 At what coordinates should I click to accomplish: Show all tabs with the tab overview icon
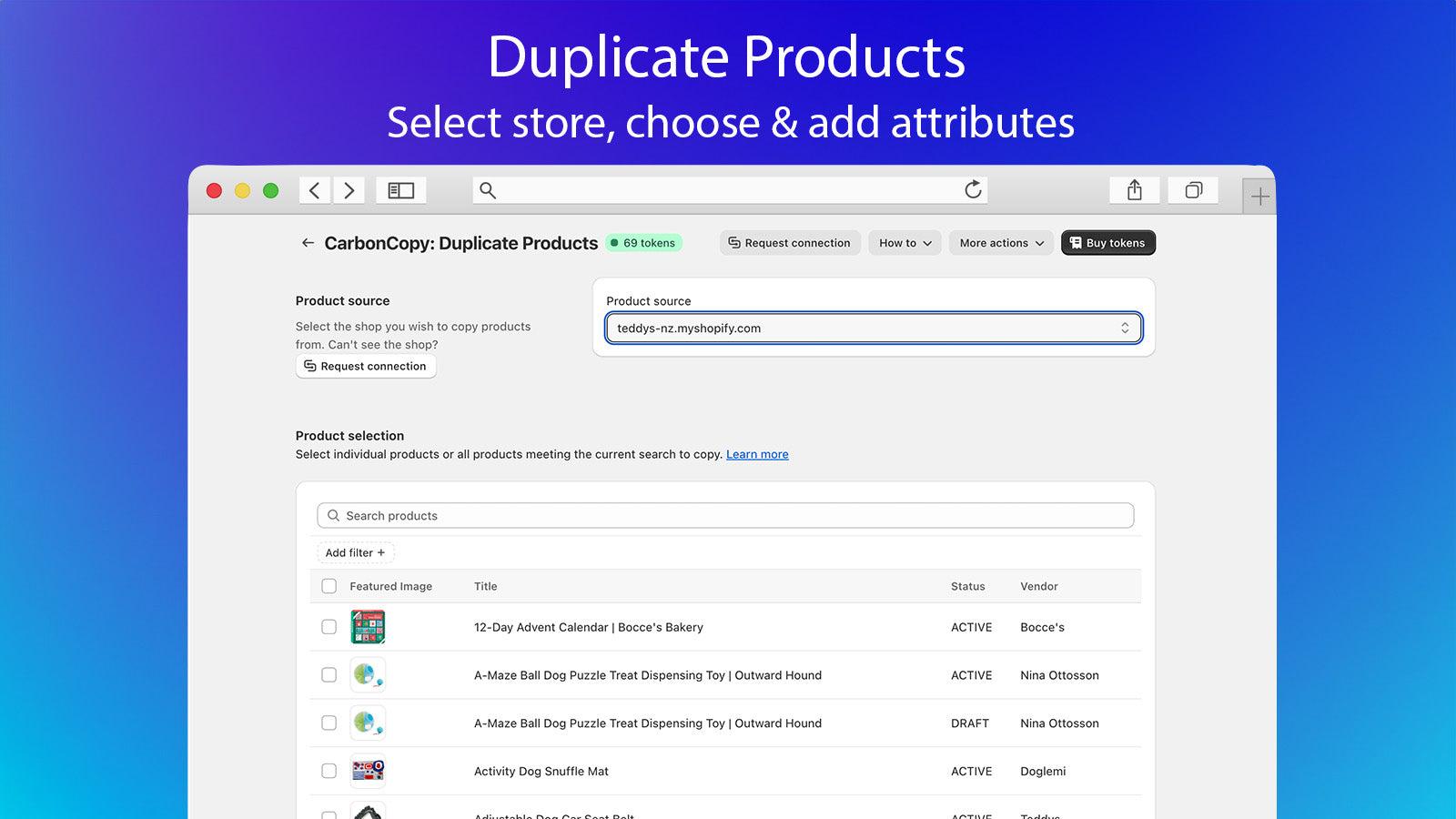(x=1193, y=190)
